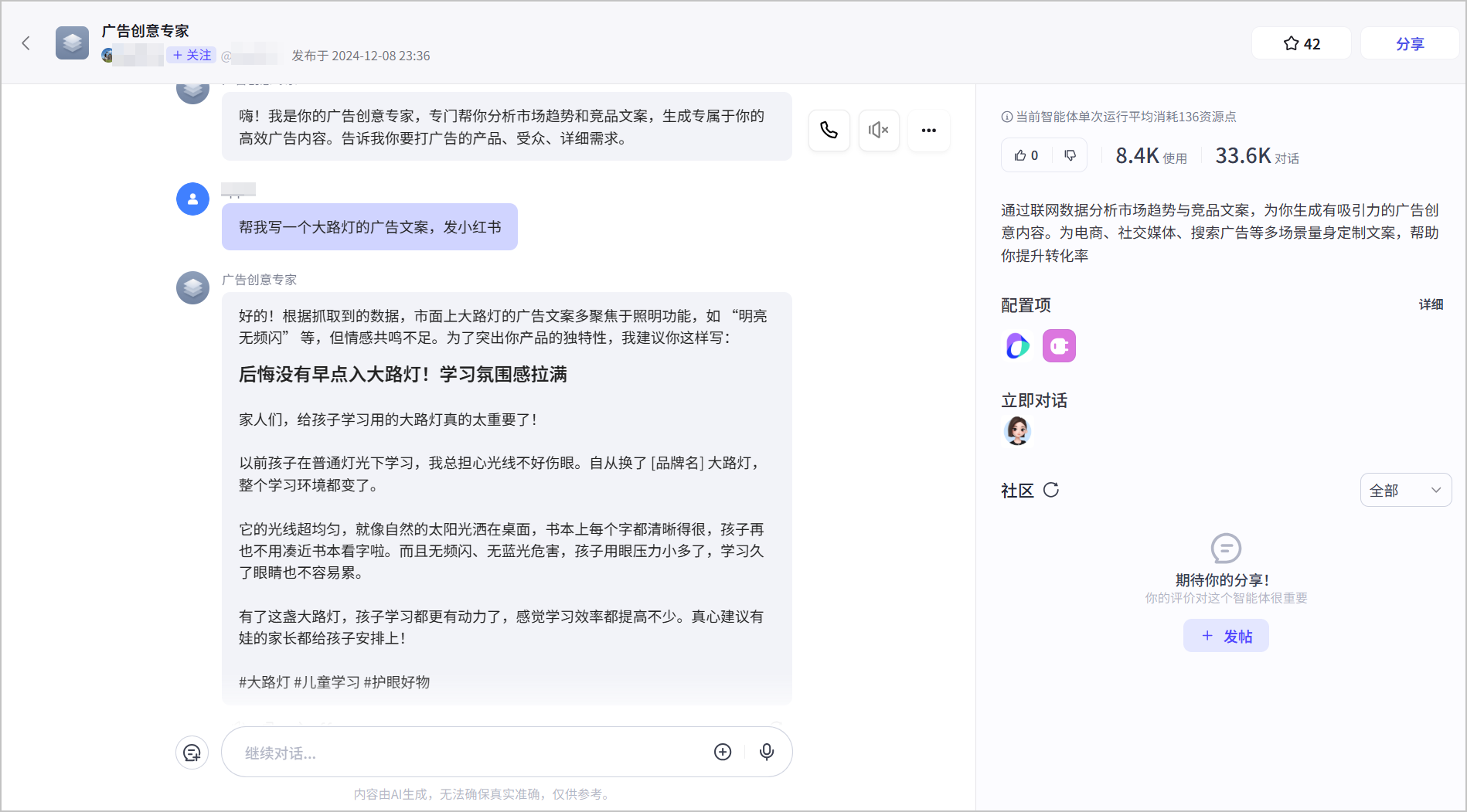The height and width of the screenshot is (812, 1467).
Task: Like the agent with thumbs up
Action: (1026, 155)
